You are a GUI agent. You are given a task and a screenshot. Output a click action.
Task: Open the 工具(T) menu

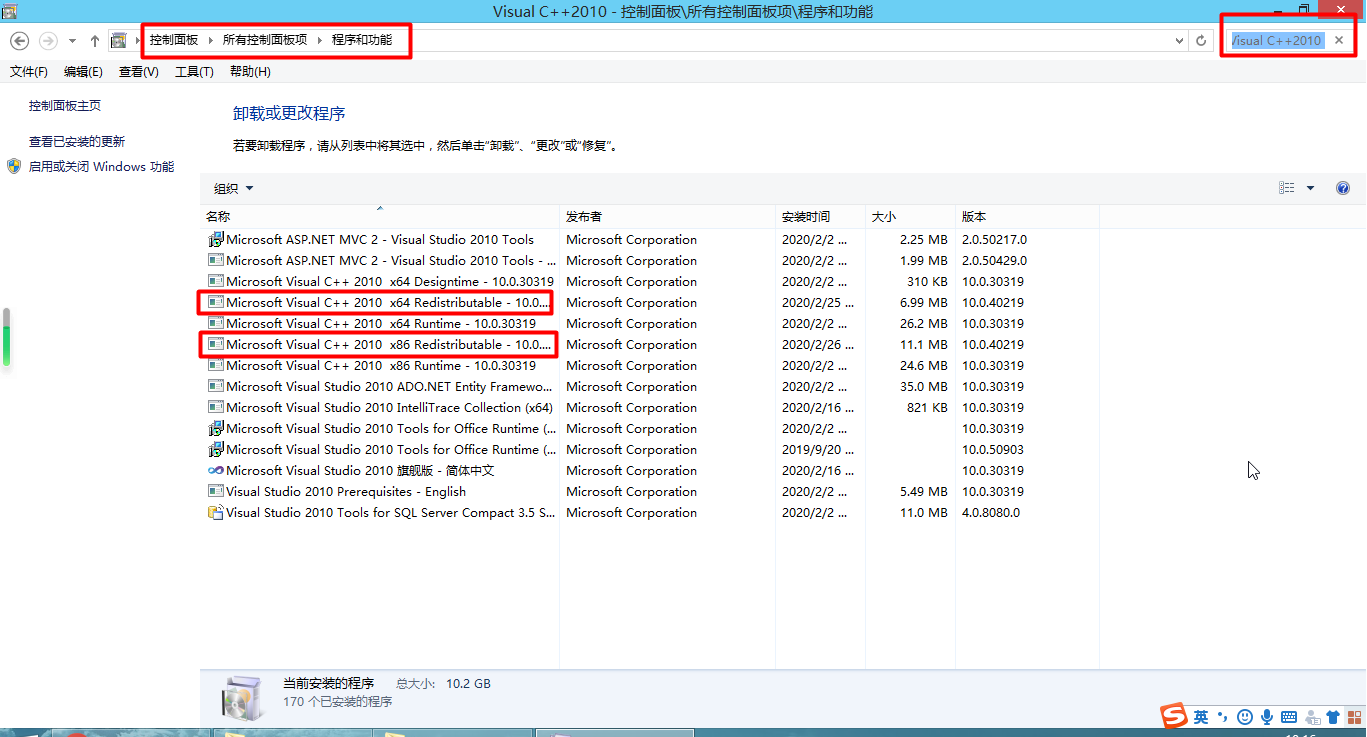(194, 72)
